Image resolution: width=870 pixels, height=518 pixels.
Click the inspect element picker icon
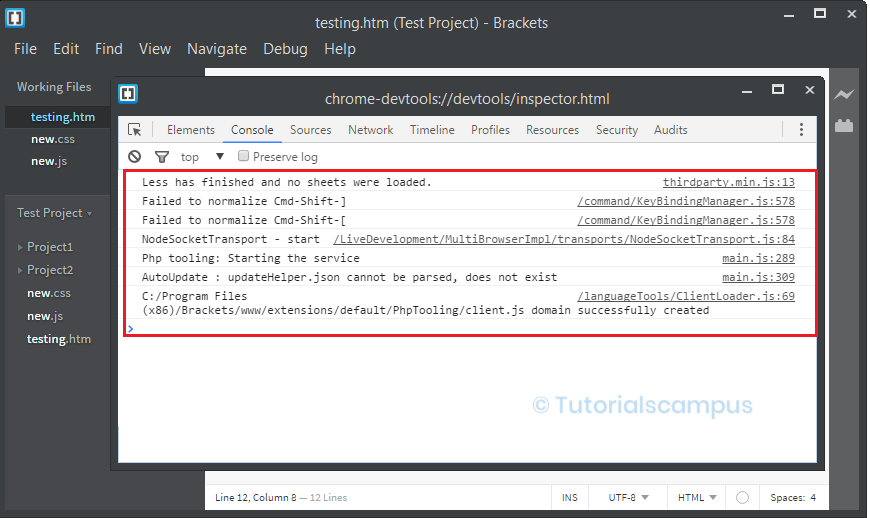tap(135, 130)
